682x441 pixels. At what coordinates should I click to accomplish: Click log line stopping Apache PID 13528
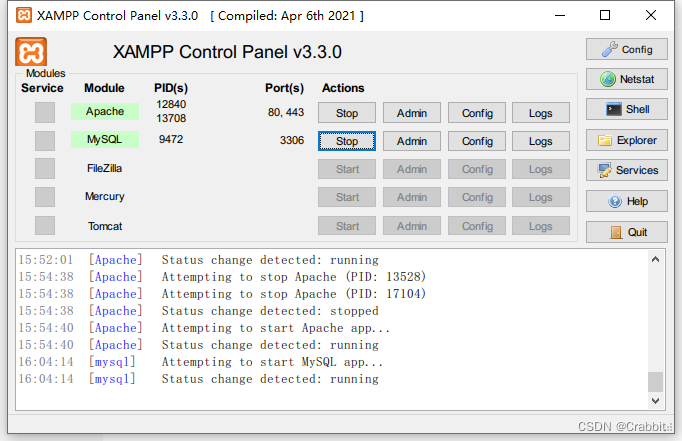point(222,277)
